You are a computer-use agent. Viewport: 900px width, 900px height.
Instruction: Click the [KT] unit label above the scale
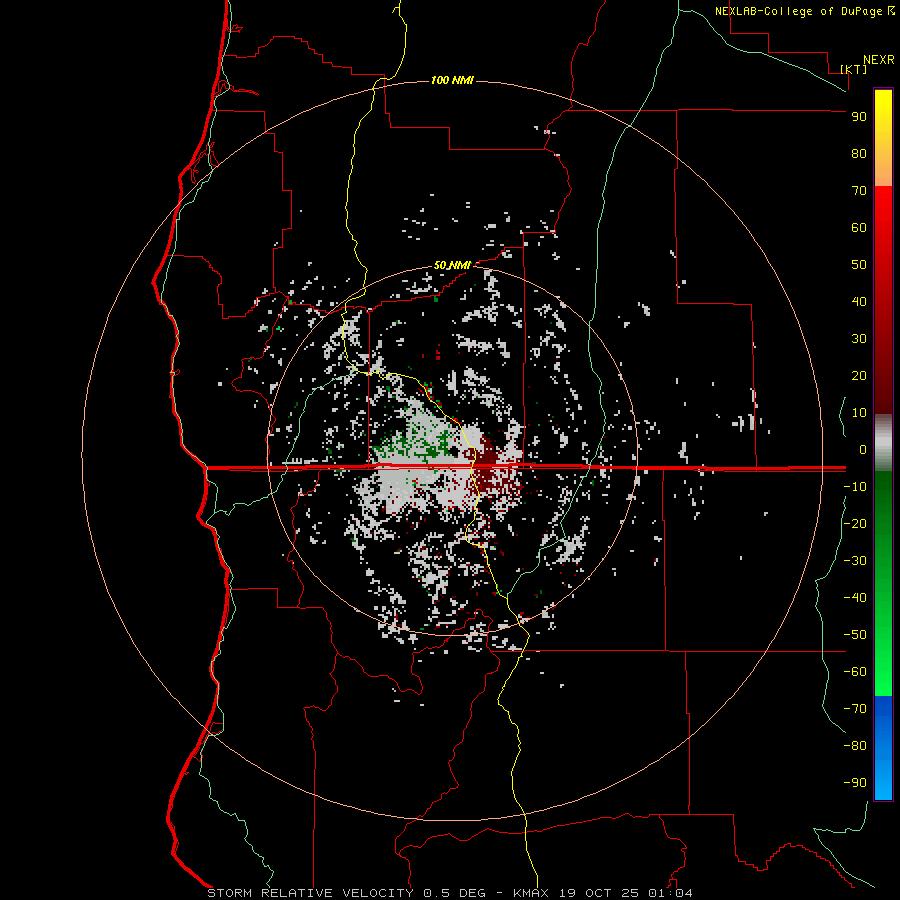tap(854, 69)
